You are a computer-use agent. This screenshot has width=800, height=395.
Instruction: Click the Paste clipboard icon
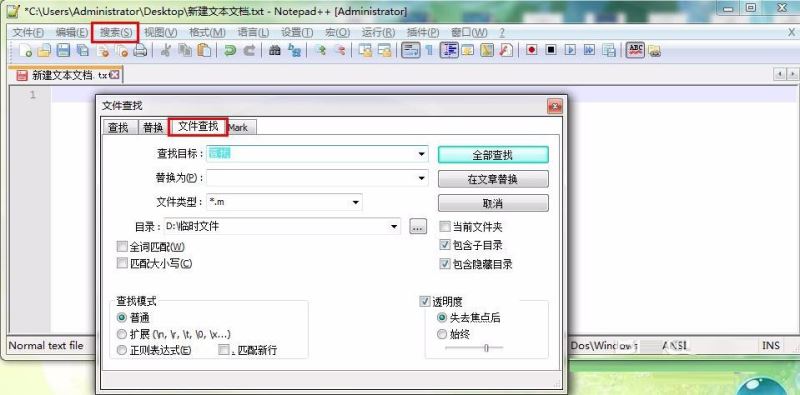pyautogui.click(x=204, y=51)
